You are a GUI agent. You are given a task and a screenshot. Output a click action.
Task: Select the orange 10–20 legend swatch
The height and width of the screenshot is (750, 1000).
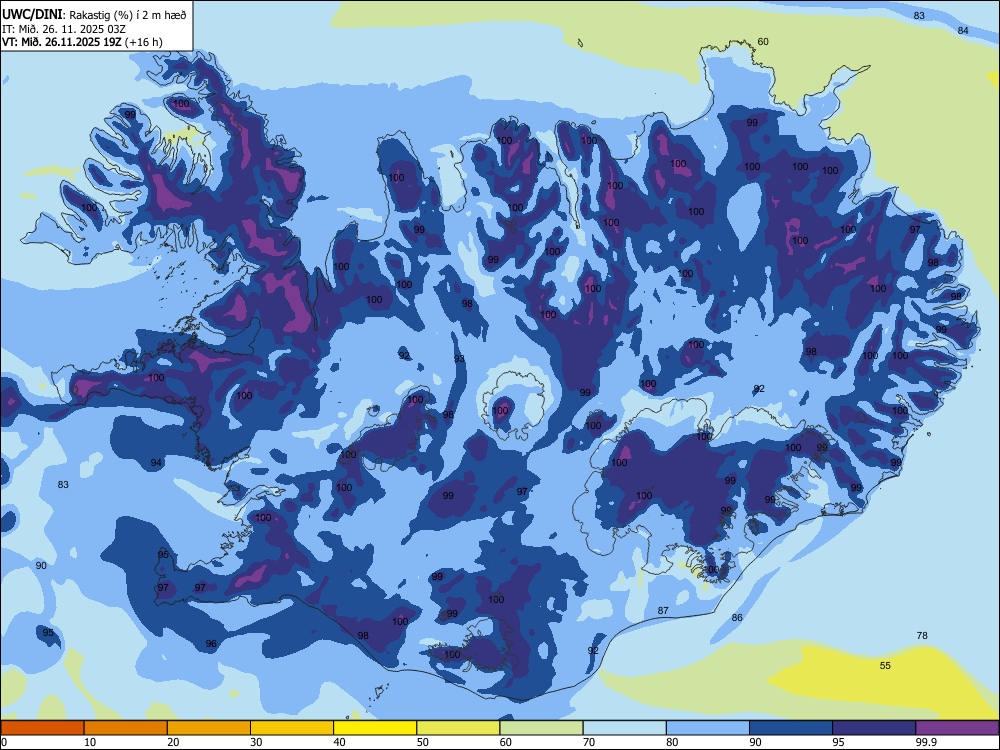126,728
